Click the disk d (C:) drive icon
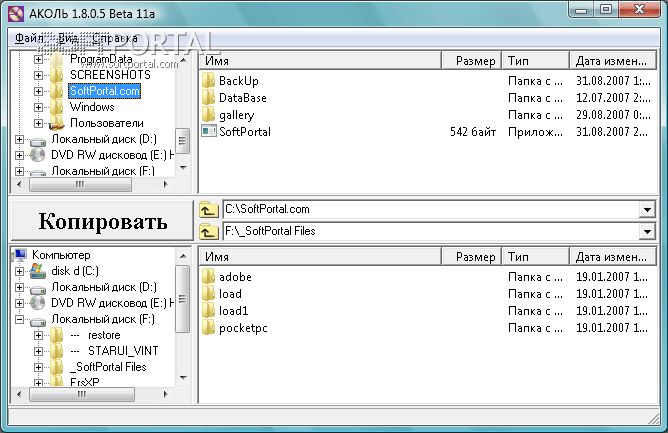 pos(38,271)
